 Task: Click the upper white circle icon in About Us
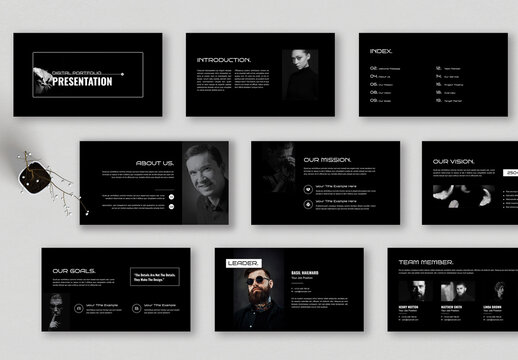tap(171, 197)
